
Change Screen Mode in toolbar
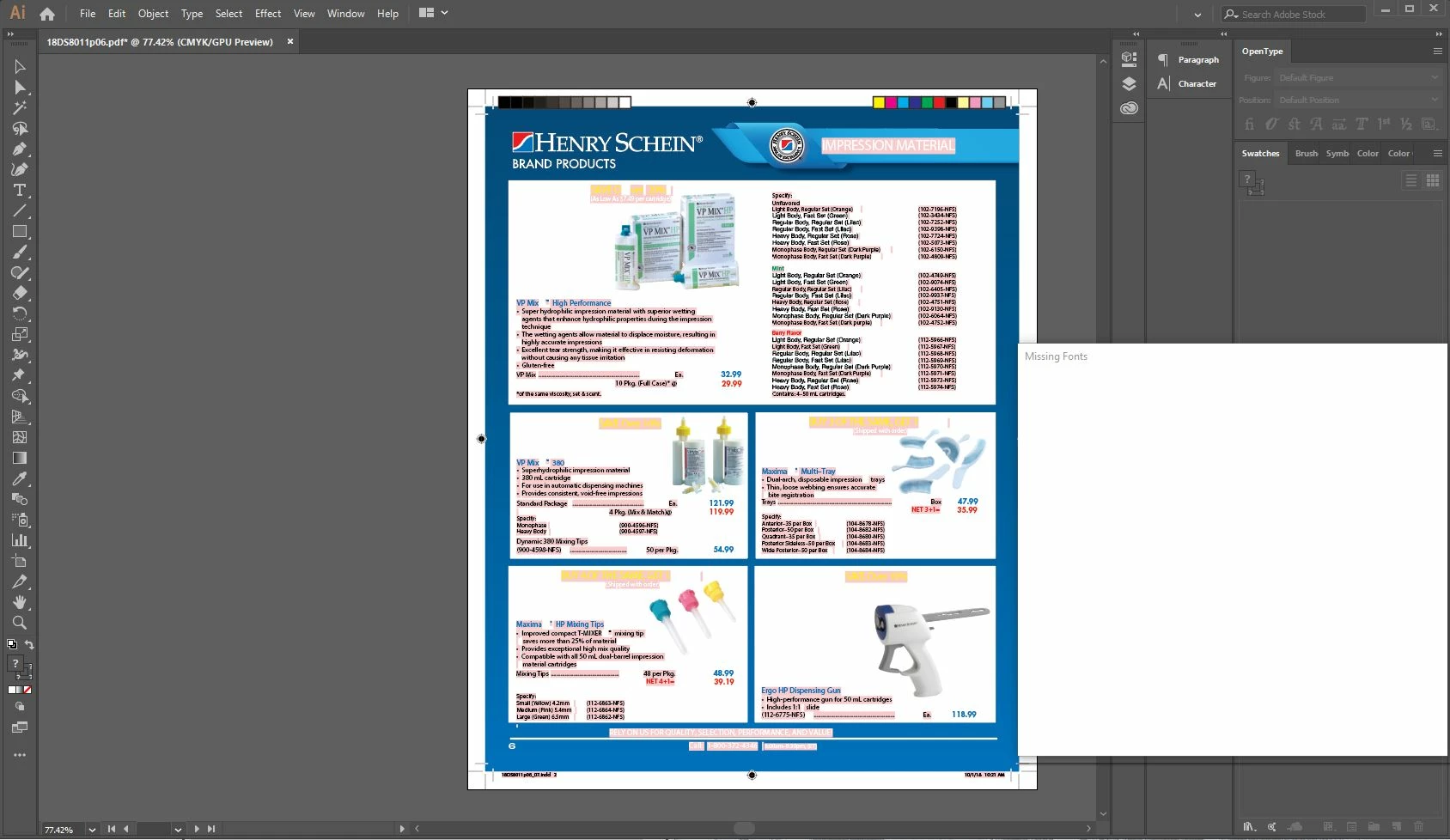[x=20, y=727]
